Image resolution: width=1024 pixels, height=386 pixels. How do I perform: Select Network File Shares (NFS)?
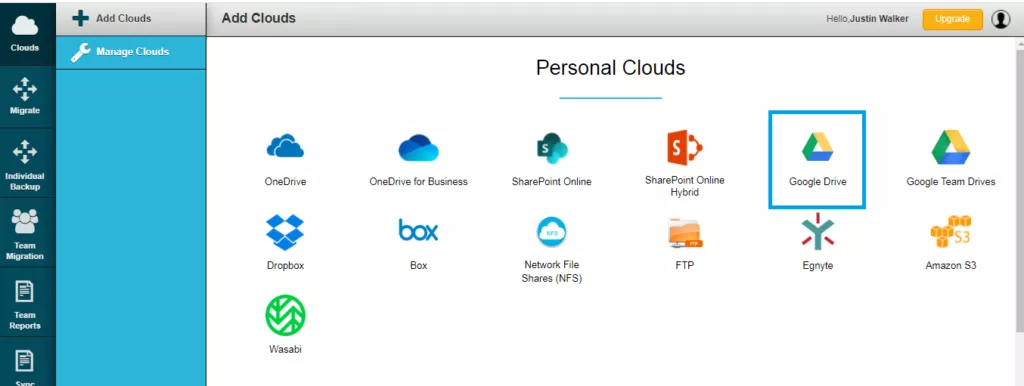(551, 232)
